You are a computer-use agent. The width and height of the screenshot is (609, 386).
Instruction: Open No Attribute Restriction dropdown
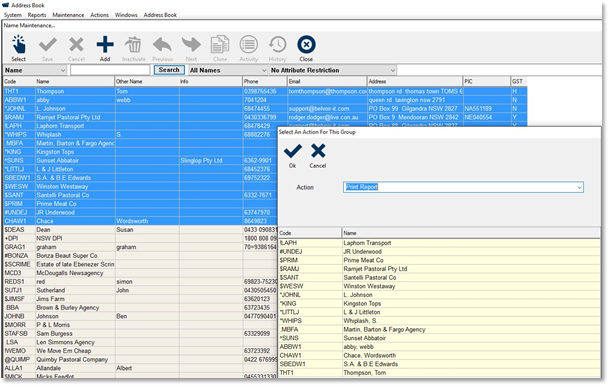click(x=393, y=70)
